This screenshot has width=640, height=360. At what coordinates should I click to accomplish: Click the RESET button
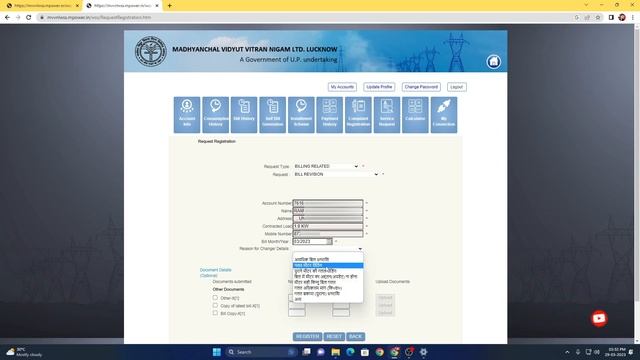tap(334, 336)
